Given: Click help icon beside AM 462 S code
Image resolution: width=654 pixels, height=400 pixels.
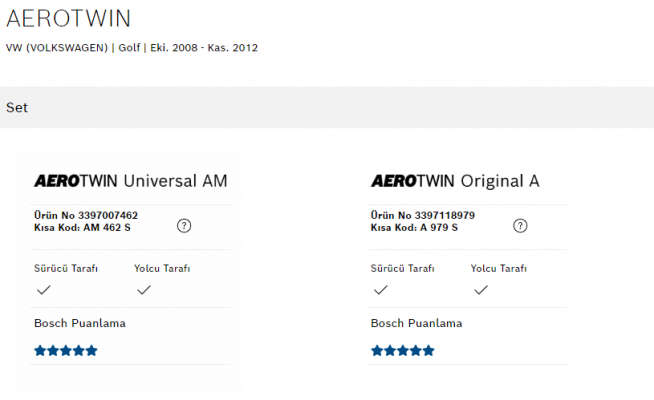Looking at the screenshot, I should 184,226.
